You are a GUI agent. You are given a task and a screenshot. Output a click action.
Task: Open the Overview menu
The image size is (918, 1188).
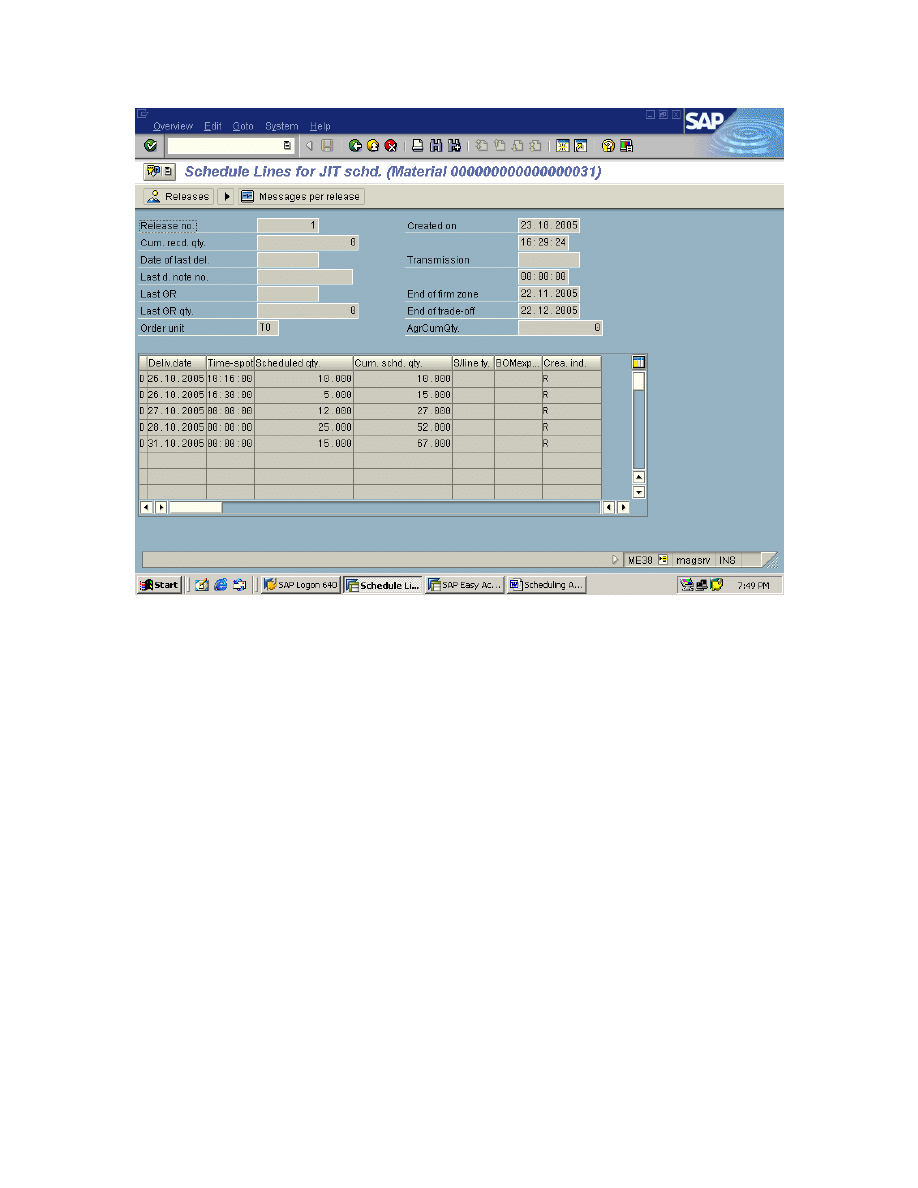click(172, 126)
